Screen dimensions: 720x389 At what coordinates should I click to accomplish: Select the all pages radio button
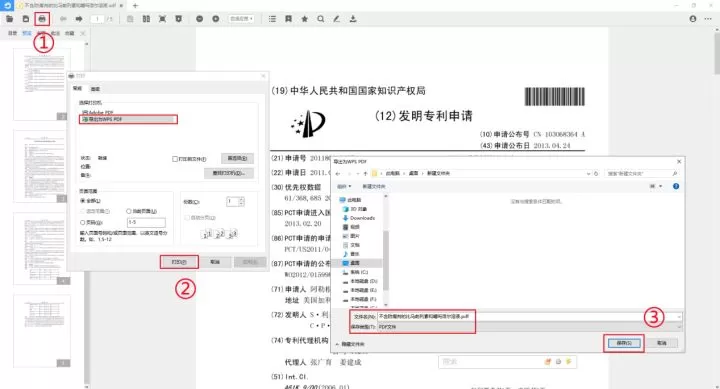(x=83, y=201)
